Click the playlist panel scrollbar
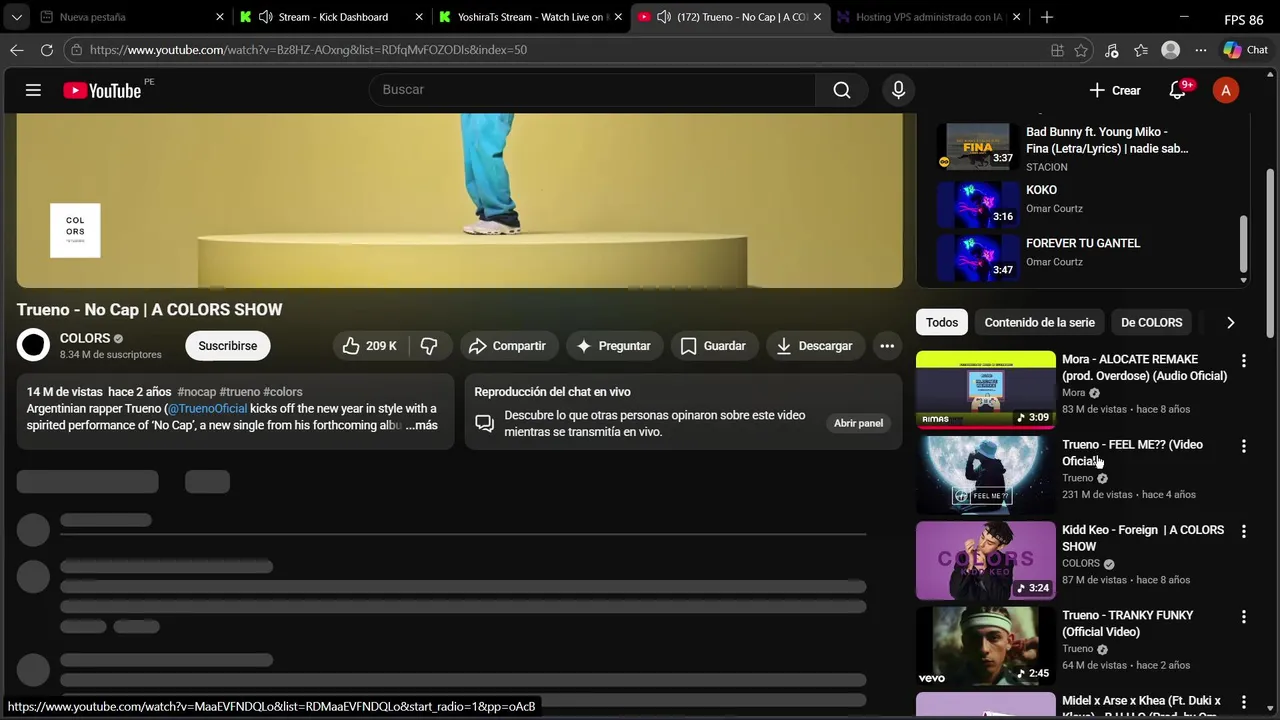 click(1244, 242)
